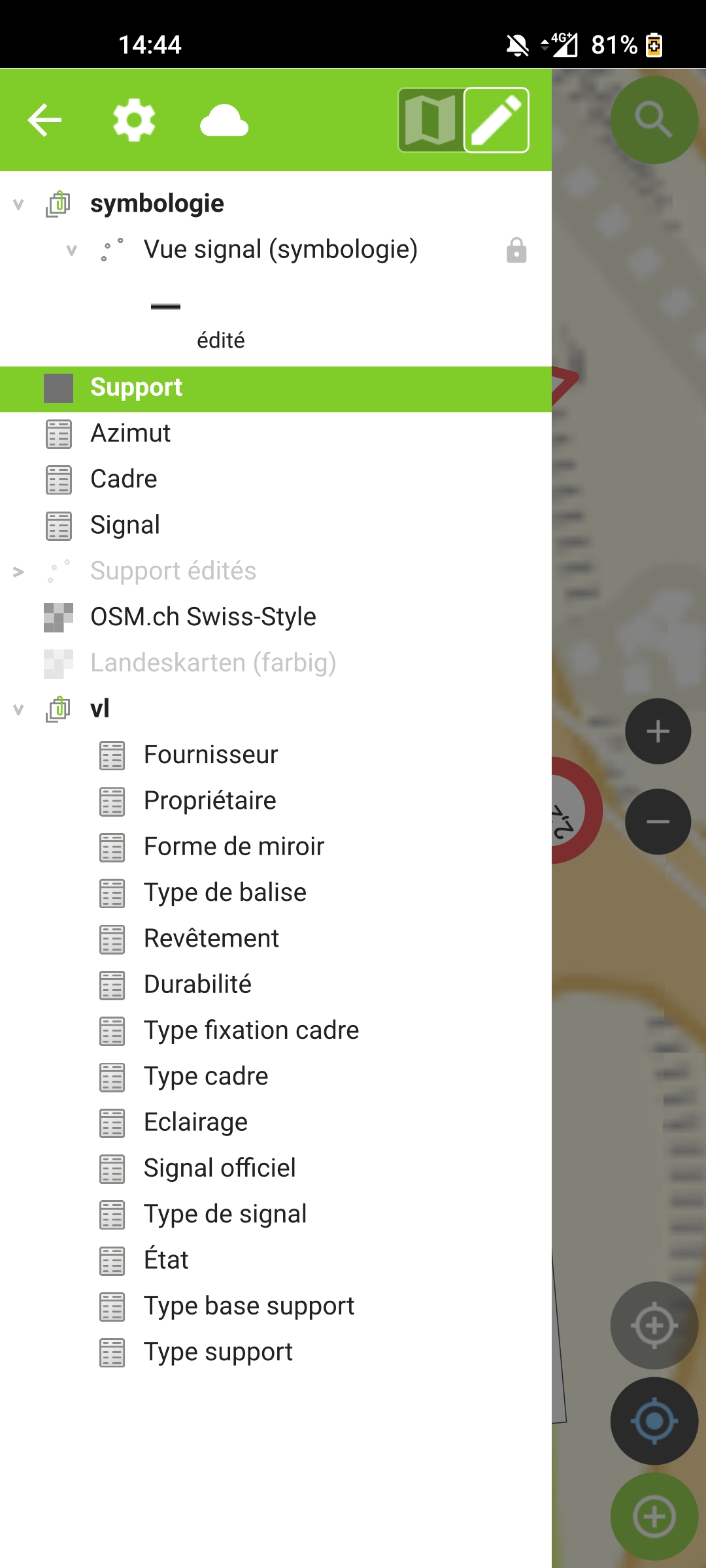Open the QFieldCloud cloud icon

pyautogui.click(x=224, y=120)
